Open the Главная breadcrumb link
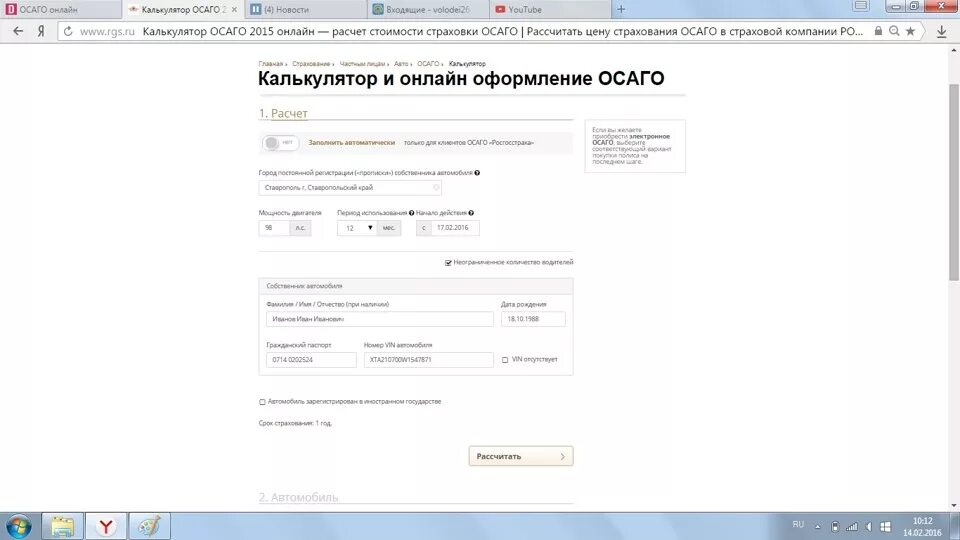960x540 pixels. coord(271,64)
